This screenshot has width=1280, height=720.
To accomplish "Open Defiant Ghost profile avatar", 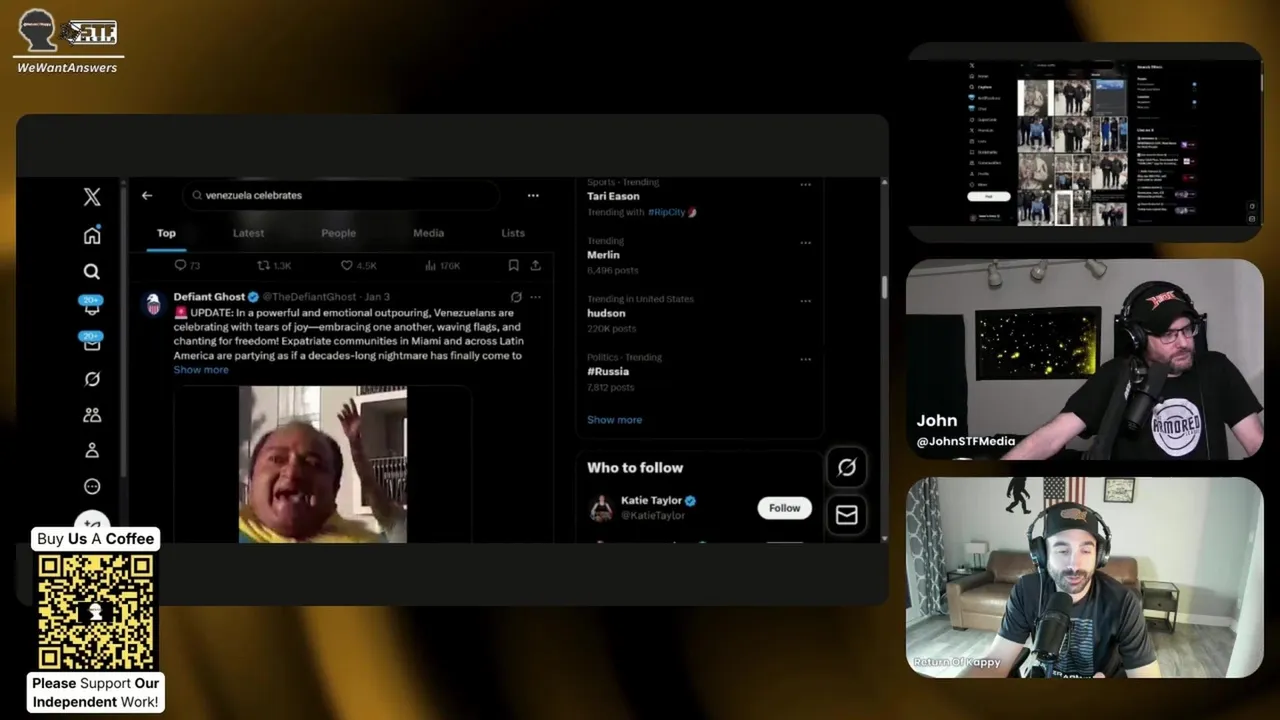I will (x=153, y=304).
